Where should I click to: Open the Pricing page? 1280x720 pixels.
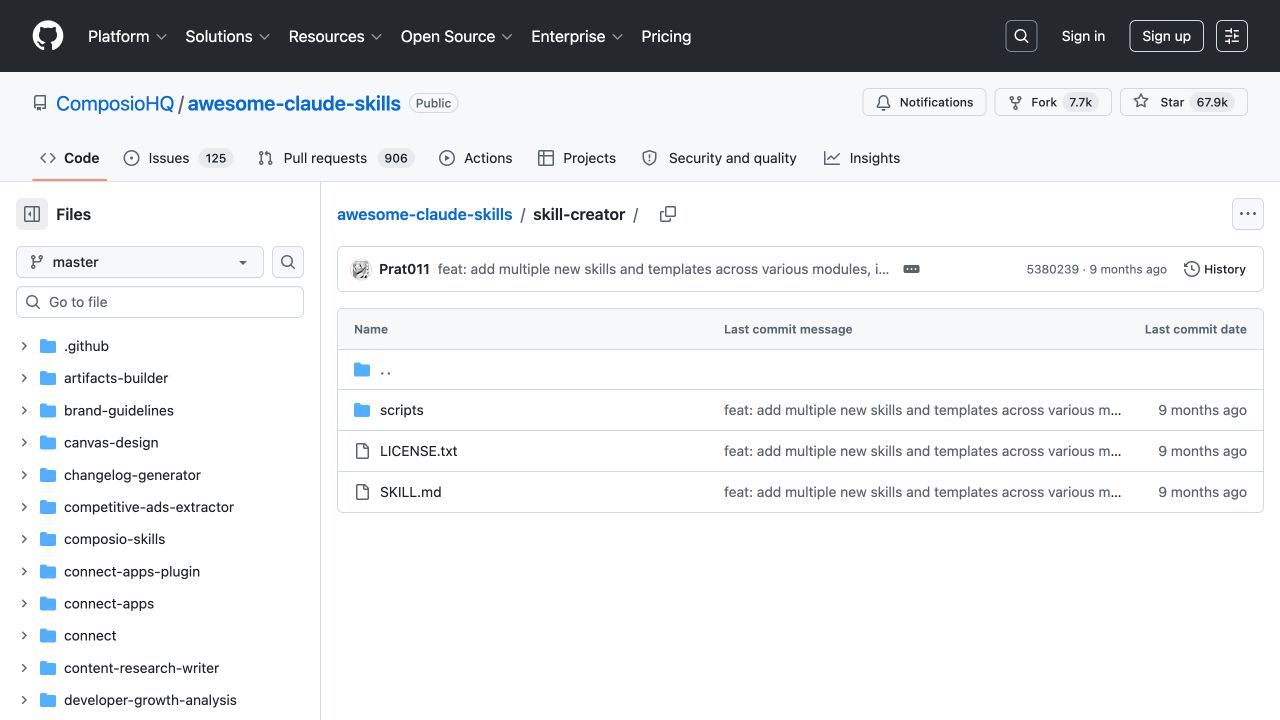(x=666, y=36)
